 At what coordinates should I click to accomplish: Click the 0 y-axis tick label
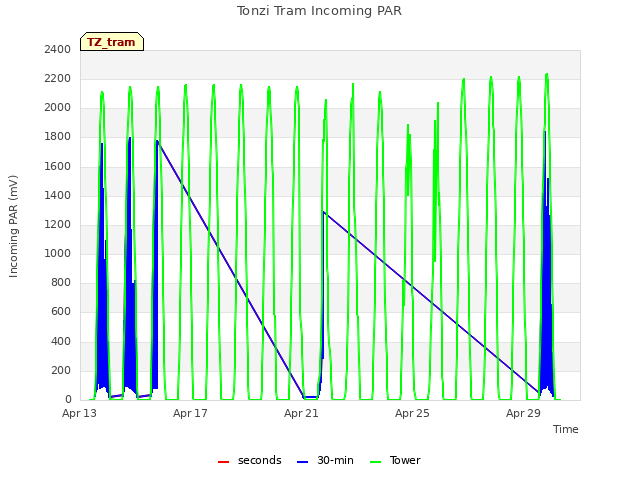pos(68,399)
